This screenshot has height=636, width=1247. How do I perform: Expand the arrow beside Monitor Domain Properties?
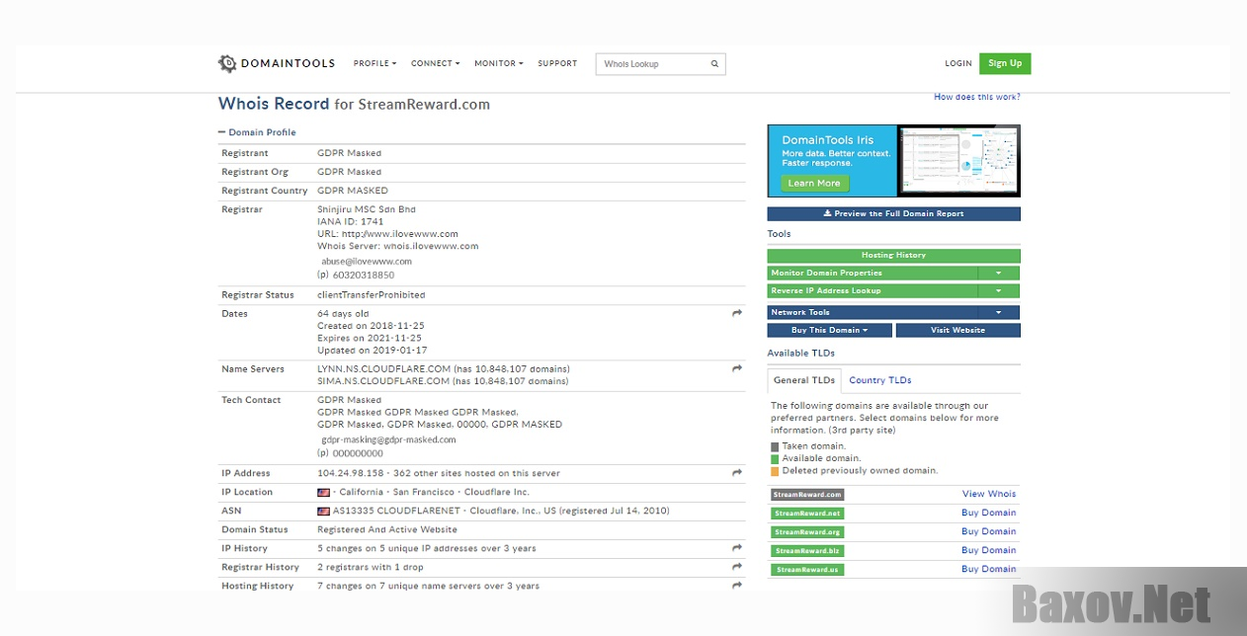(x=998, y=273)
